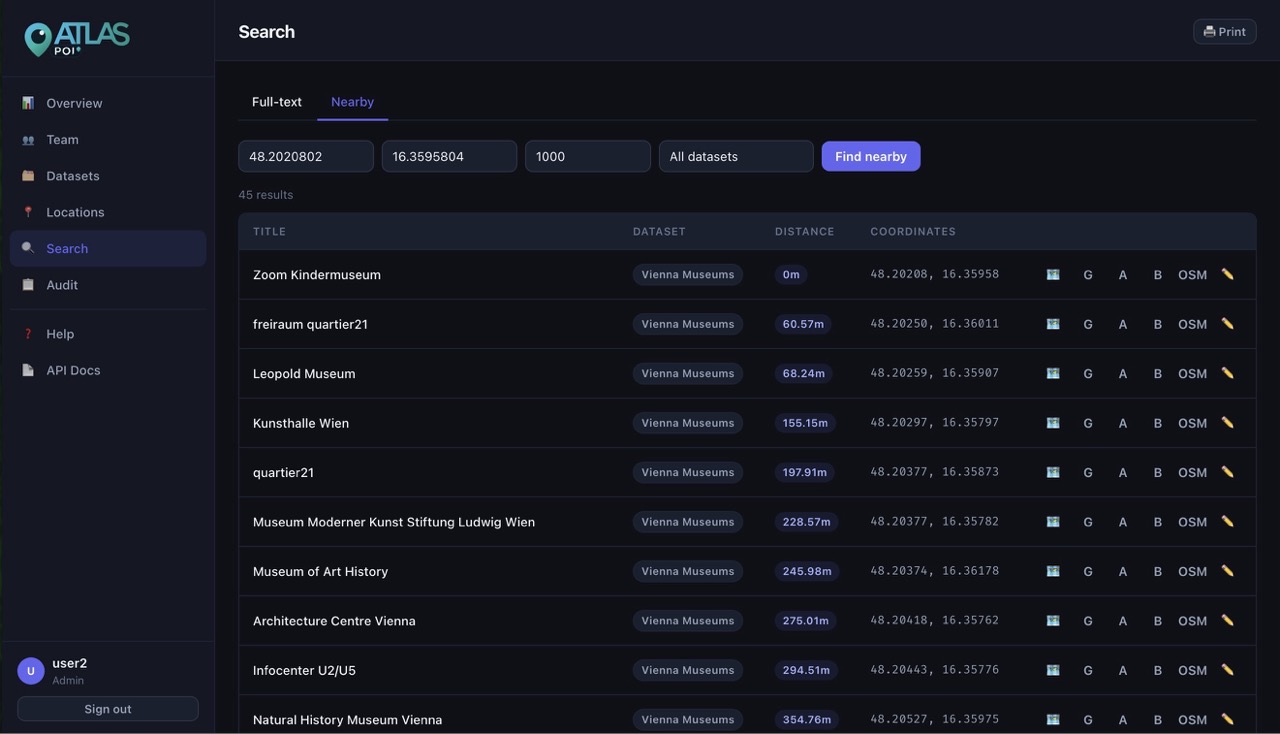Open Infocenter U2/U5 OSM link
The width and height of the screenshot is (1280, 734).
pos(1192,670)
